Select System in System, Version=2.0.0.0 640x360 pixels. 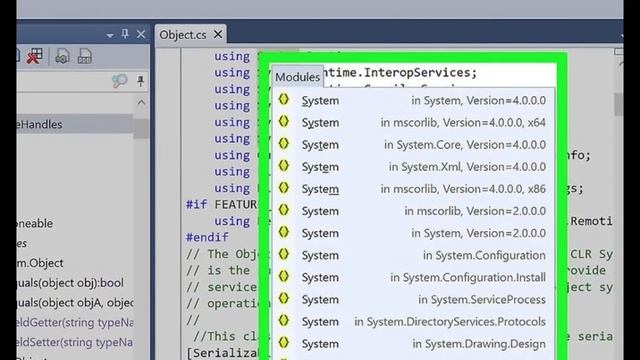tap(412, 233)
